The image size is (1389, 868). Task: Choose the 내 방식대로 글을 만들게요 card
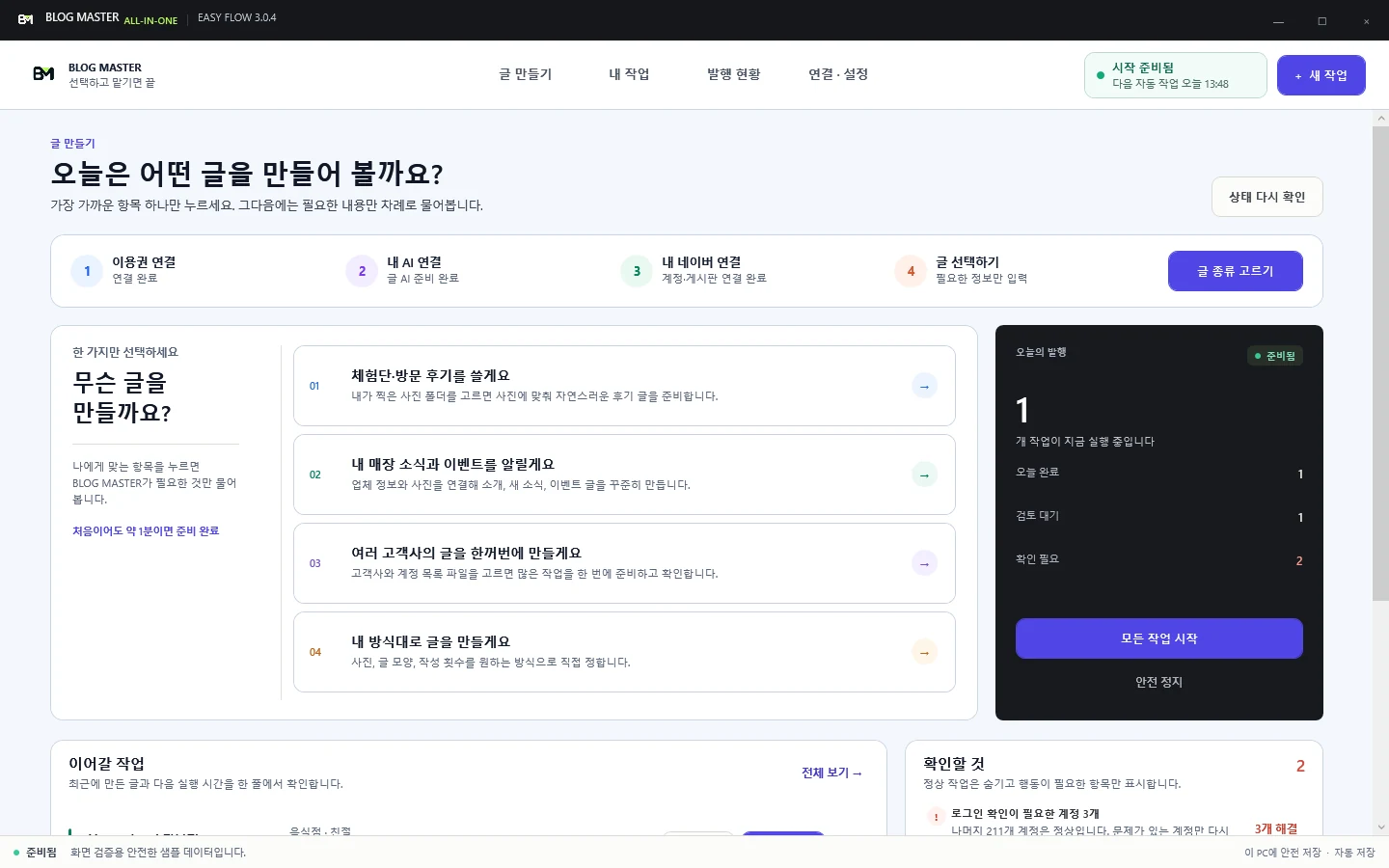(624, 652)
